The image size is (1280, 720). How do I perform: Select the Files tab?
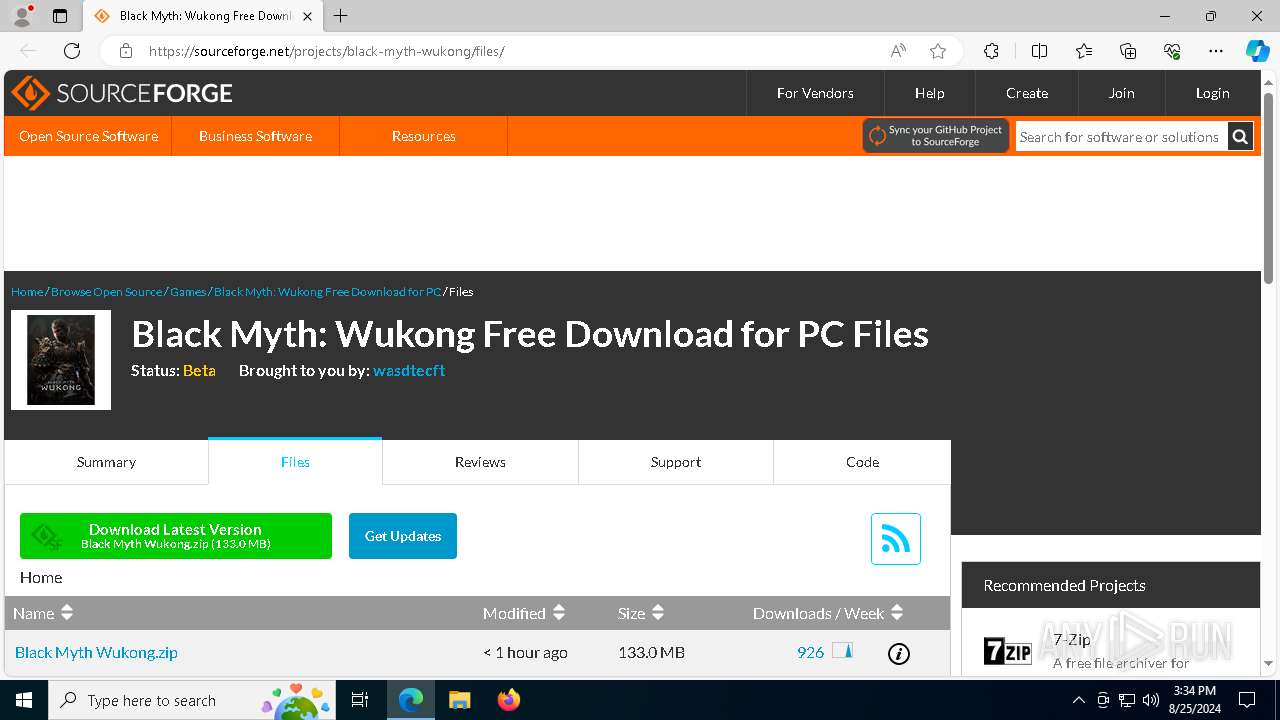295,462
